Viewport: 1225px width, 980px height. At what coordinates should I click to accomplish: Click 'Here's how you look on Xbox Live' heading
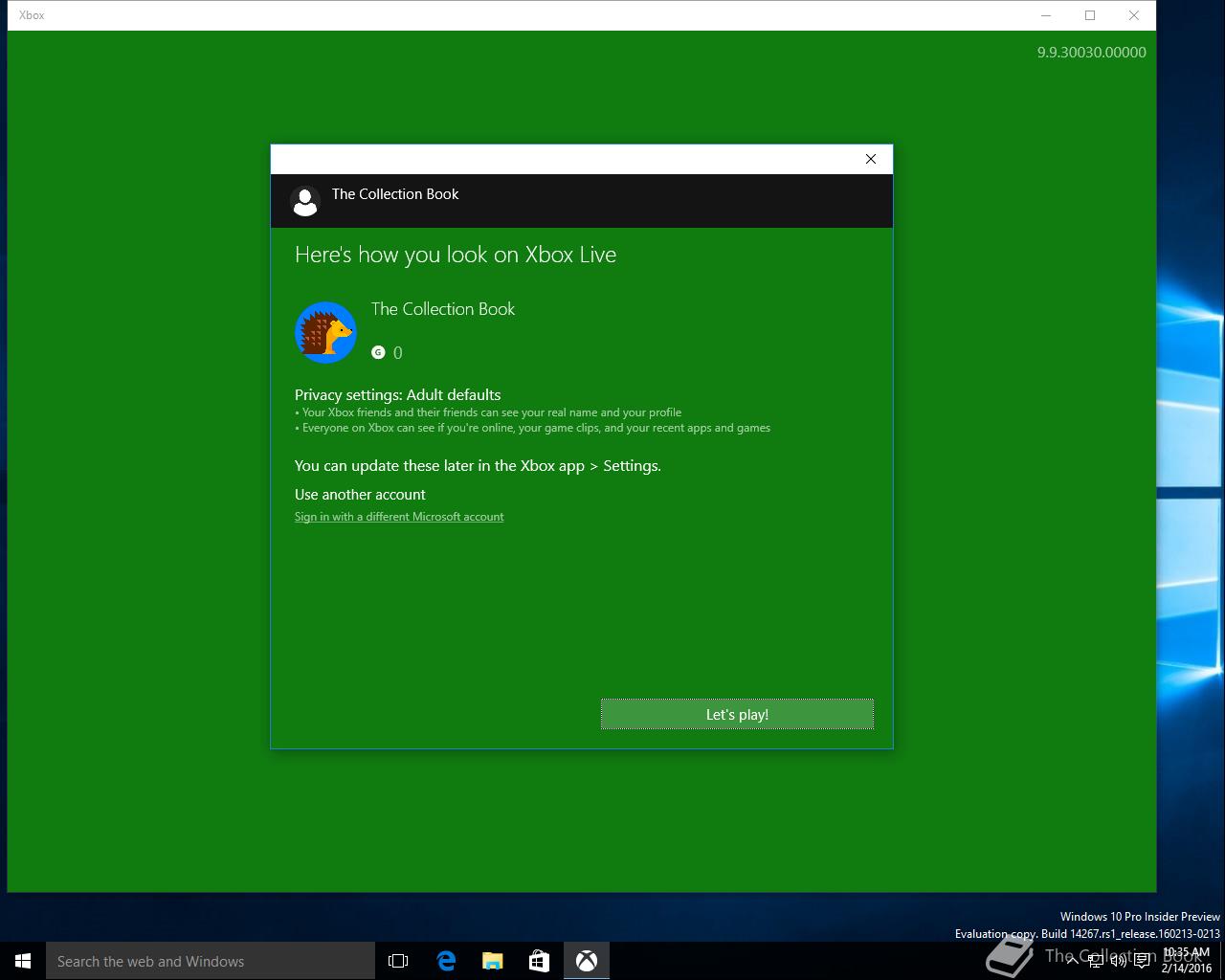(x=456, y=255)
